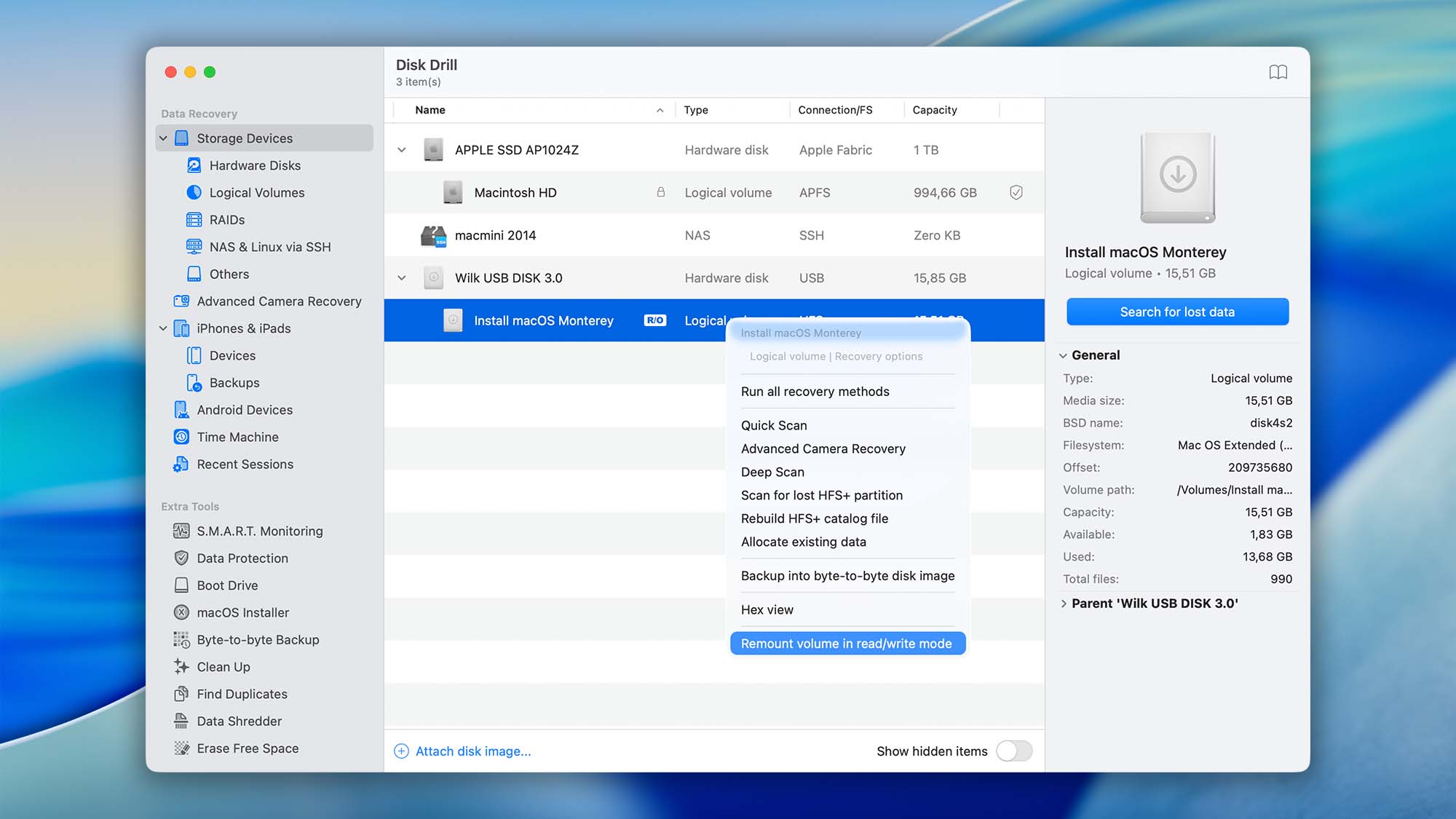Image resolution: width=1456 pixels, height=819 pixels.
Task: Click the Time Machine icon
Action: pos(181,437)
